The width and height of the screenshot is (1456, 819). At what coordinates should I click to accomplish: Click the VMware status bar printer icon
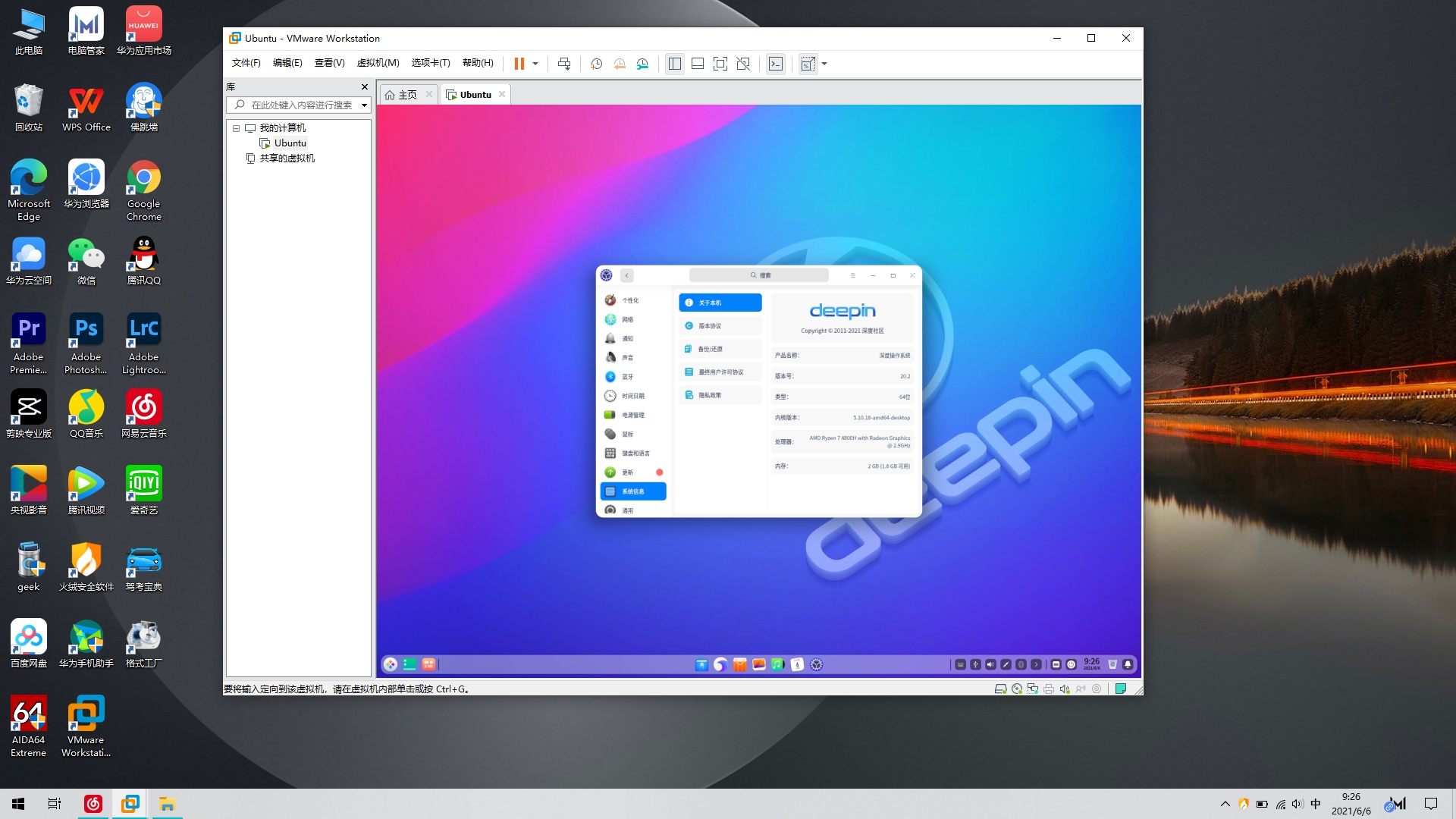[1049, 689]
